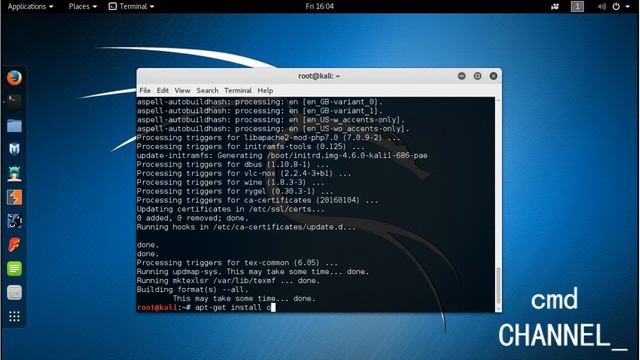Minimize the root@kali terminal window
The height and width of the screenshot is (360, 640).
(462, 76)
